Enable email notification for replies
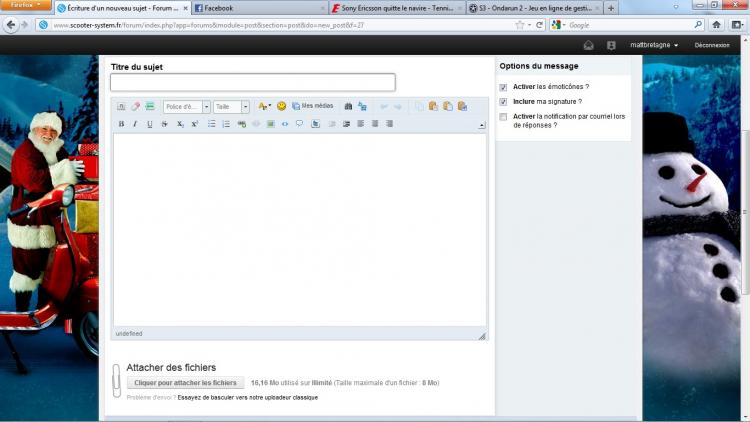750x422 pixels. pyautogui.click(x=503, y=117)
